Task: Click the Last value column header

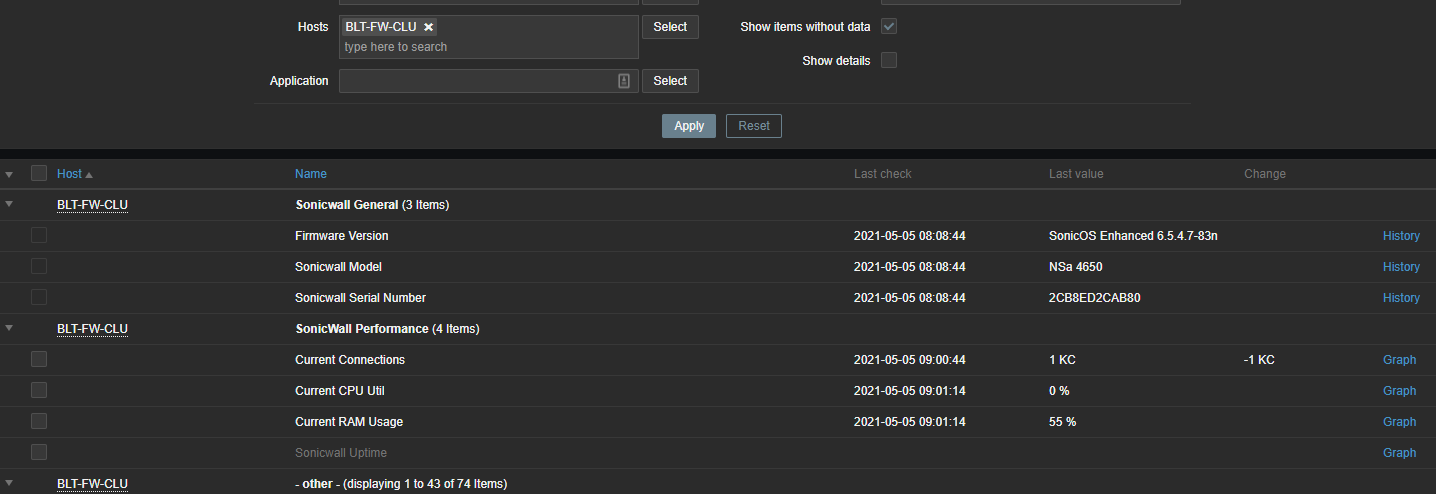Action: tap(1076, 174)
